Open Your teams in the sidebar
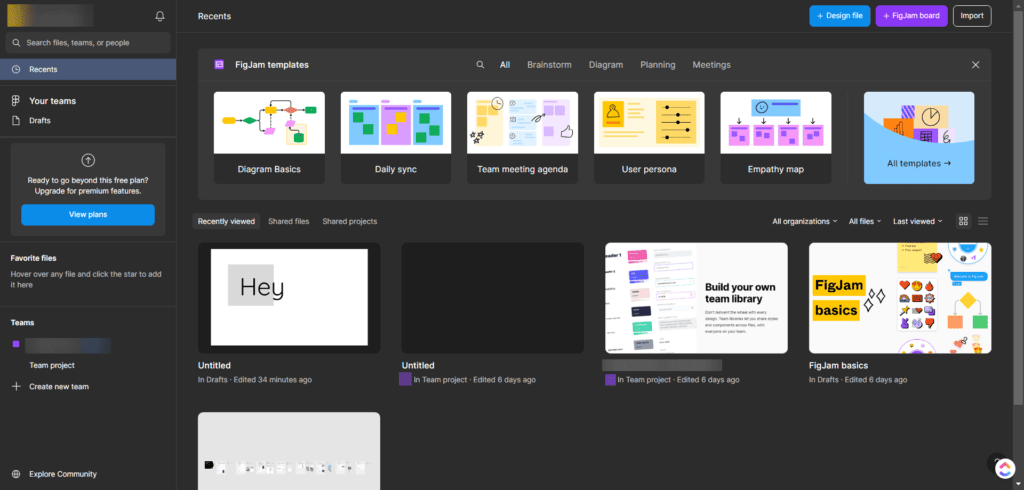Viewport: 1024px width, 490px height. click(52, 101)
